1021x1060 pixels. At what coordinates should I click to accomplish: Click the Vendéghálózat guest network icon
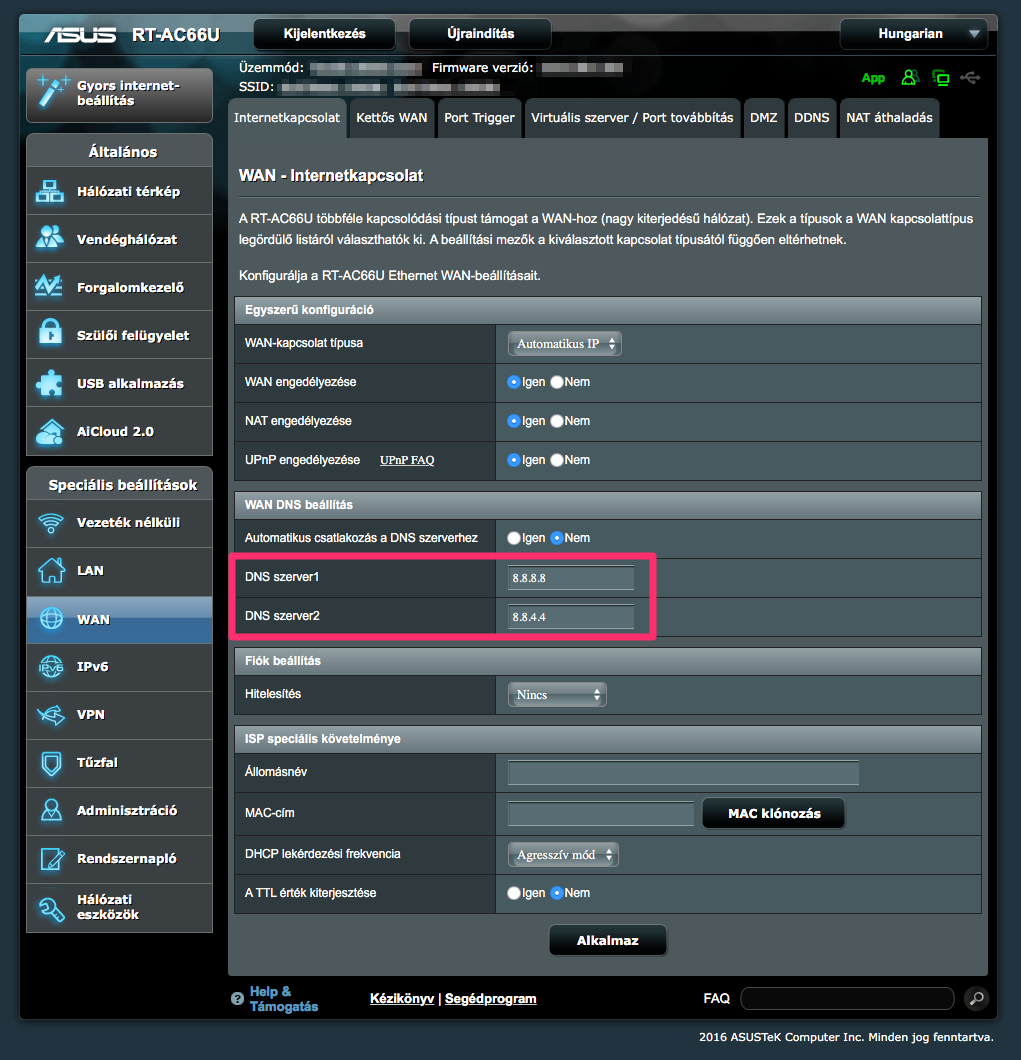[50, 239]
